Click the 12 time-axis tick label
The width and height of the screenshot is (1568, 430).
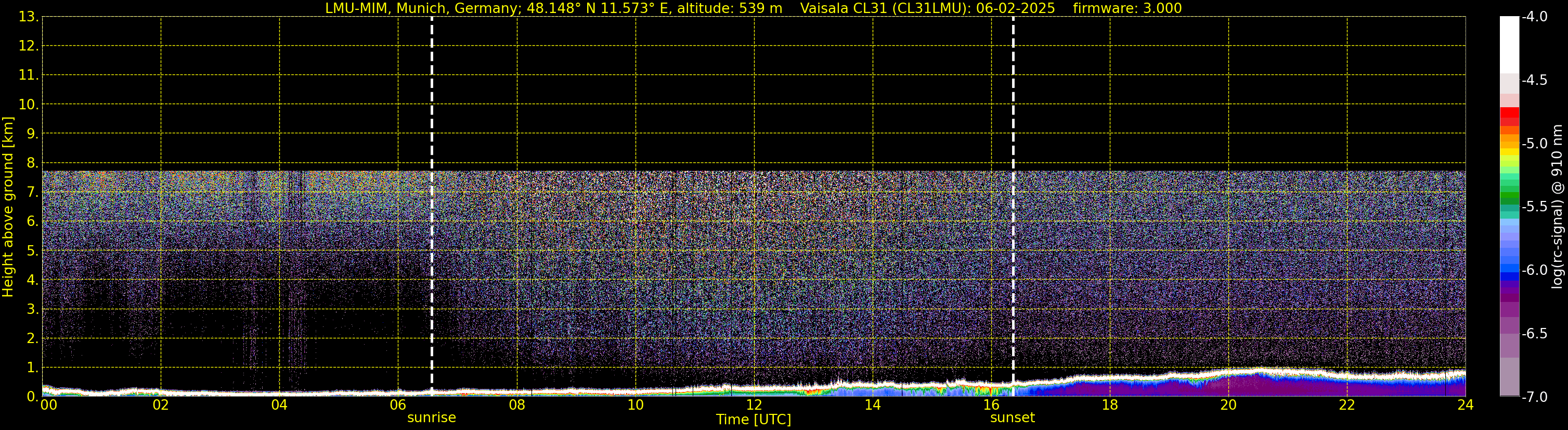click(754, 406)
